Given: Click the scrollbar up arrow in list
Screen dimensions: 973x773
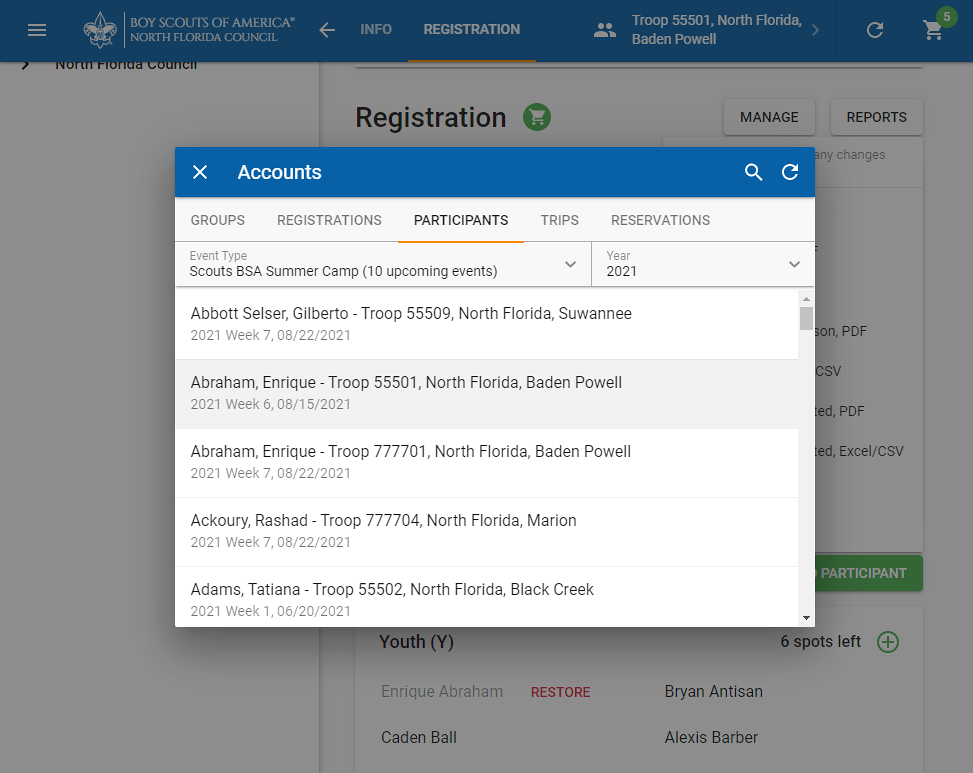Looking at the screenshot, I should (x=806, y=299).
